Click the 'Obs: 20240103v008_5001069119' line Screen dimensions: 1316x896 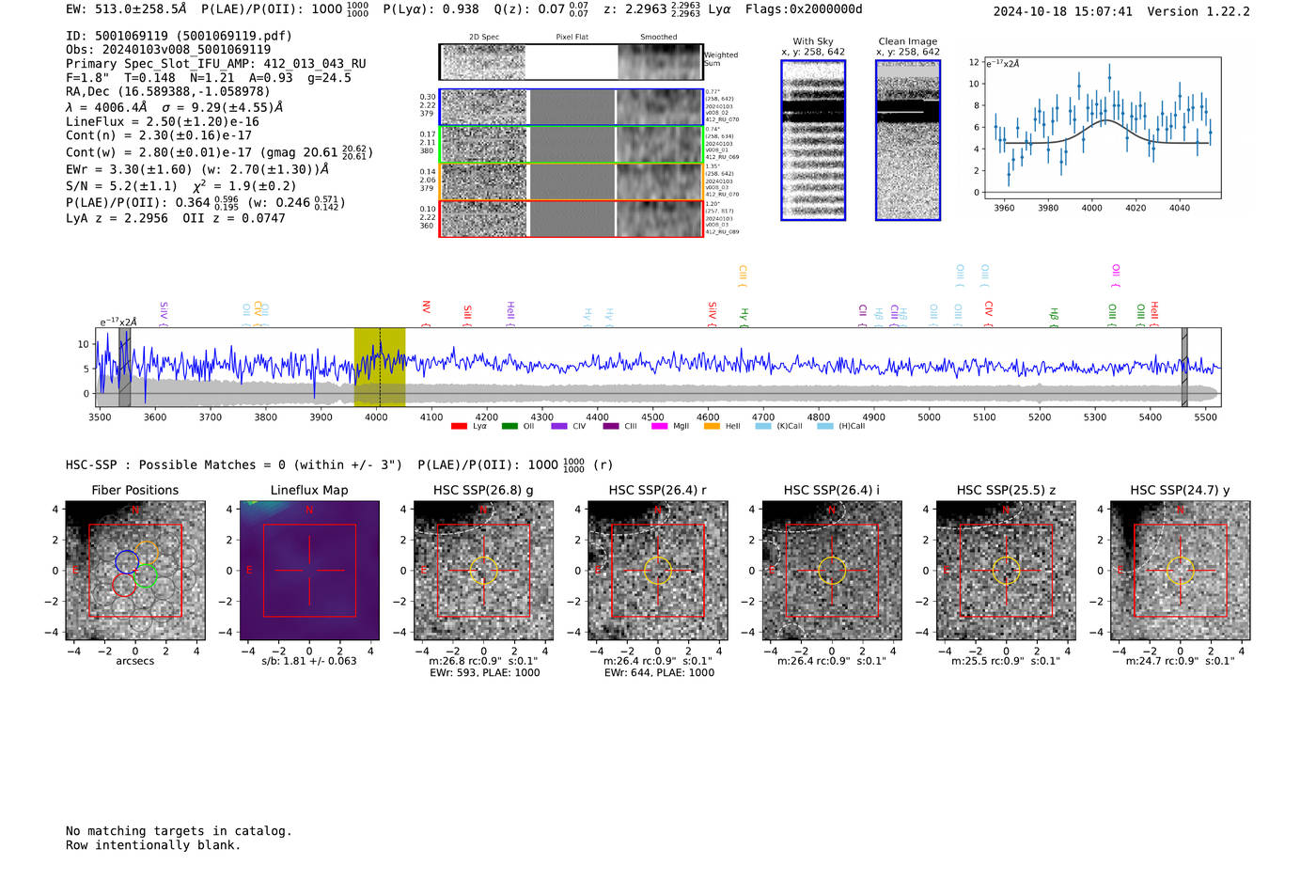click(168, 50)
